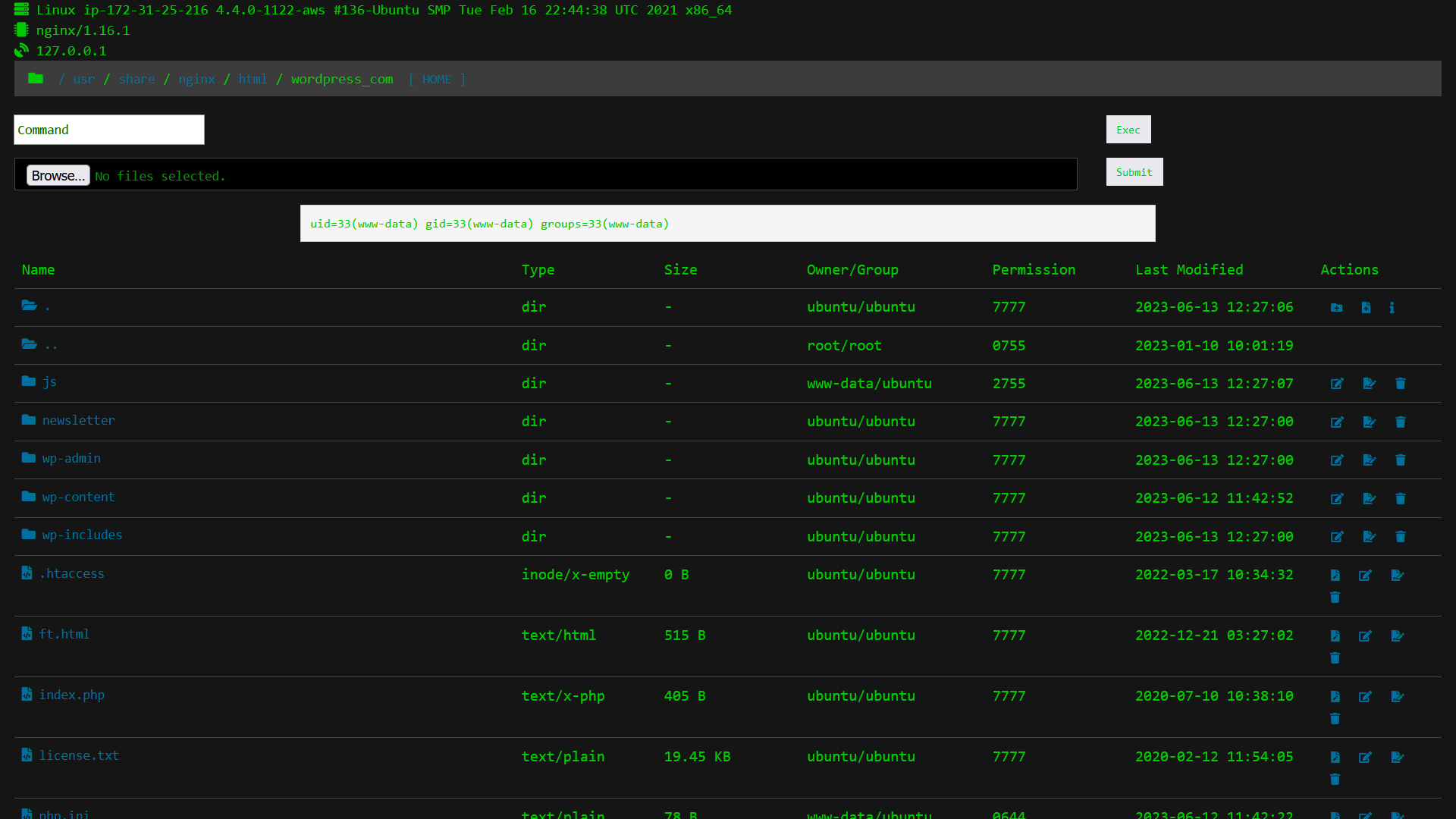Click the file-signature icon for wp-includes

pyautogui.click(x=1370, y=537)
